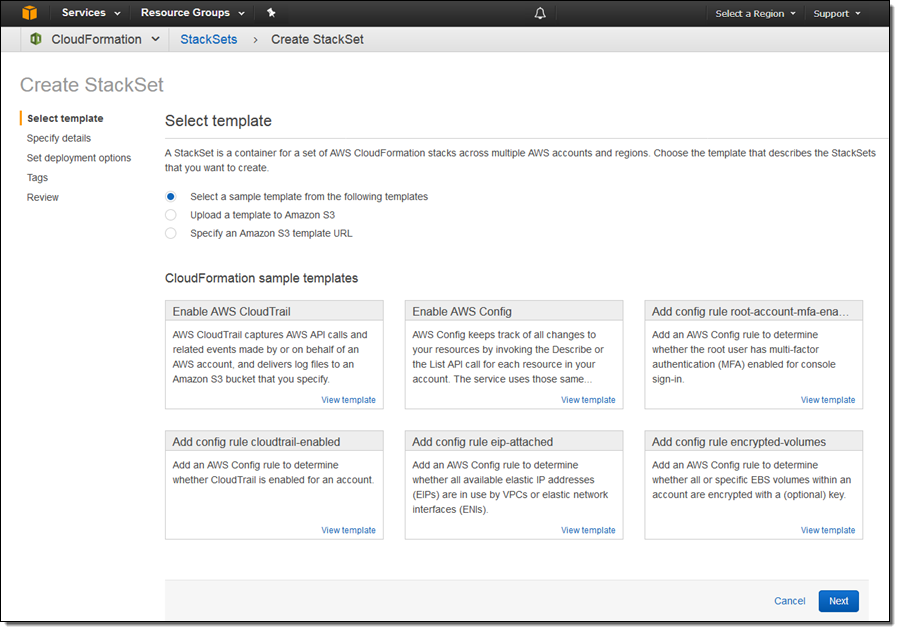The image size is (900, 632).
Task: Expand the Support menu
Action: pos(837,14)
